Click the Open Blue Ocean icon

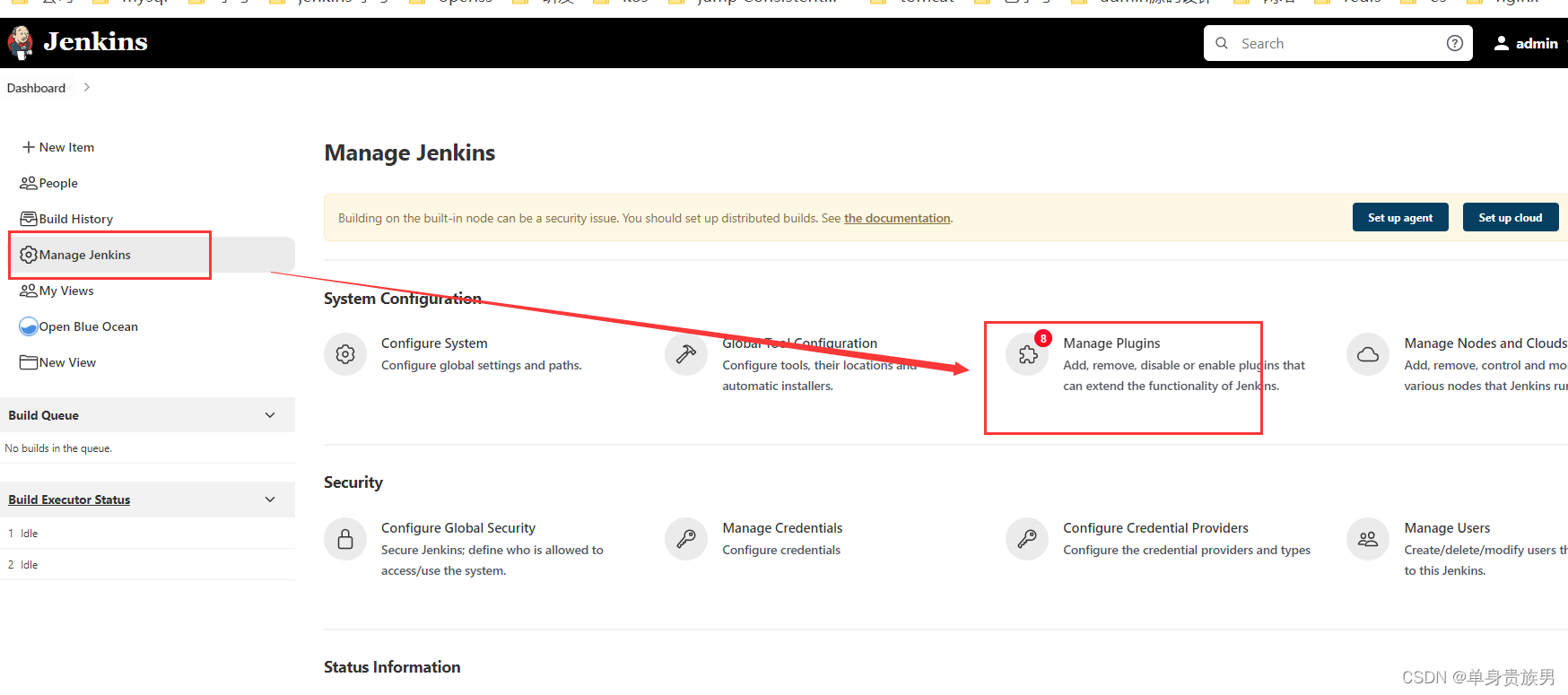tap(29, 326)
